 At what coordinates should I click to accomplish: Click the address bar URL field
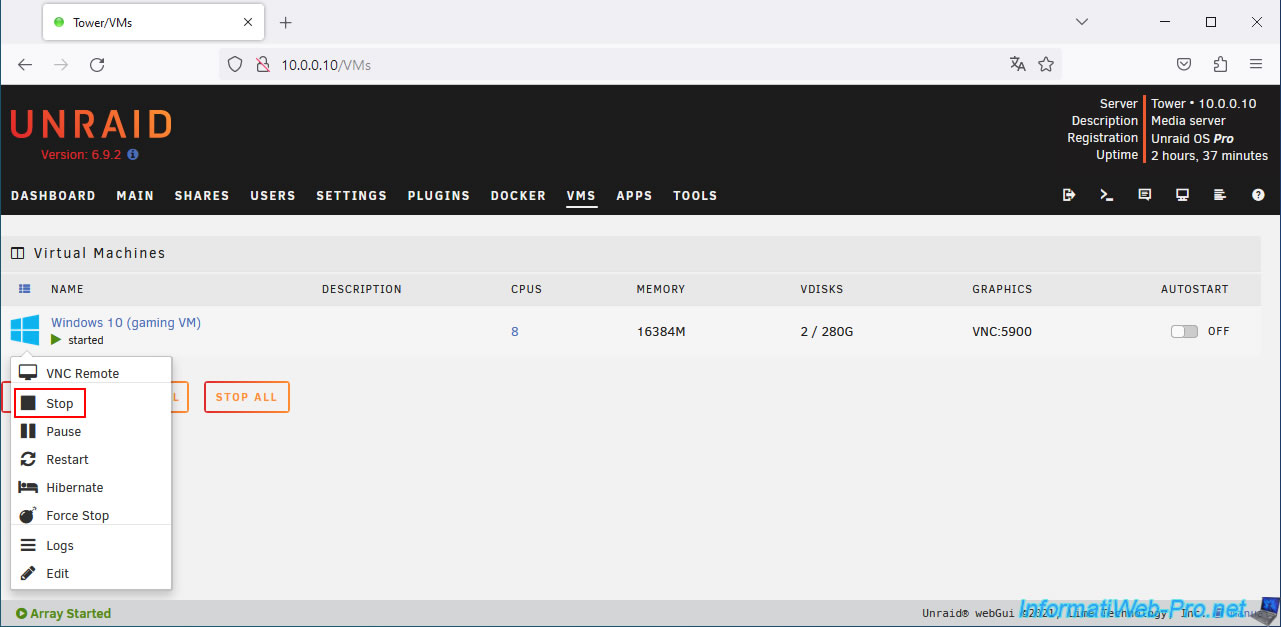click(x=640, y=64)
